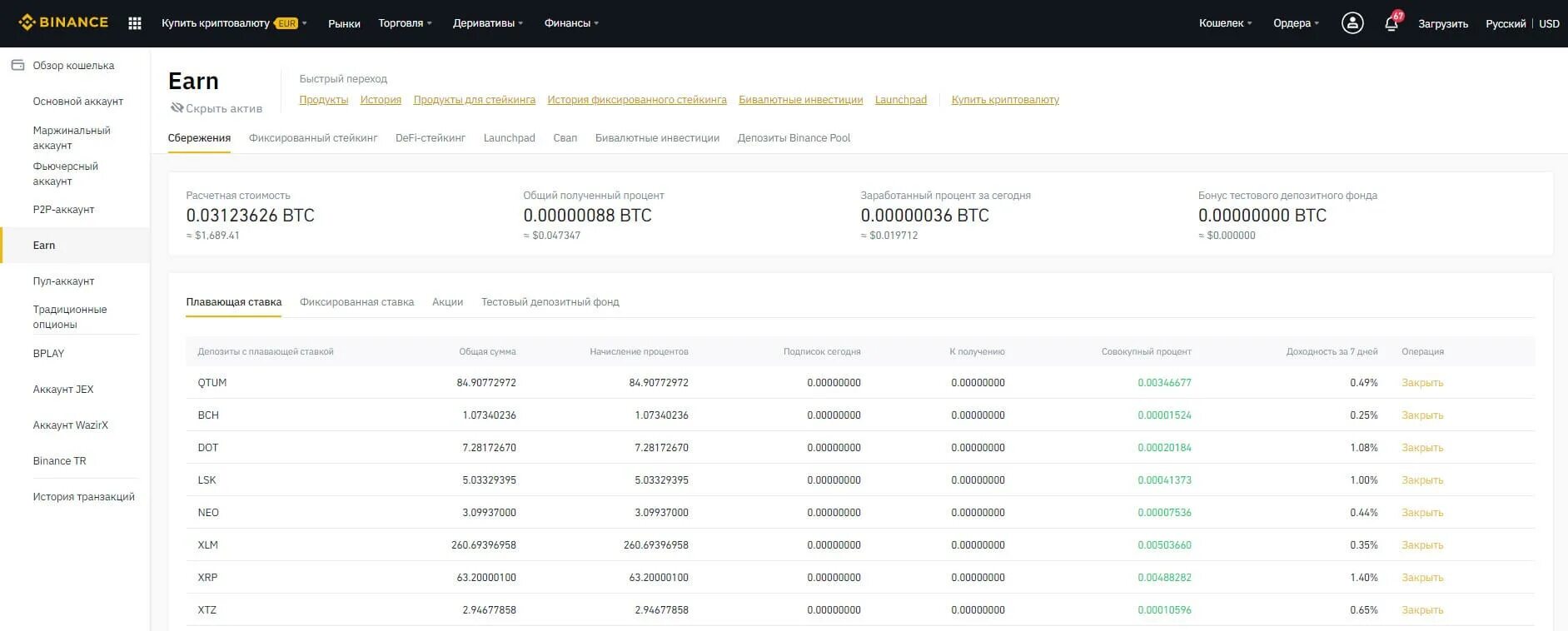Expand Купить криптовалюту dropdown
1568x631 pixels.
pyautogui.click(x=234, y=23)
